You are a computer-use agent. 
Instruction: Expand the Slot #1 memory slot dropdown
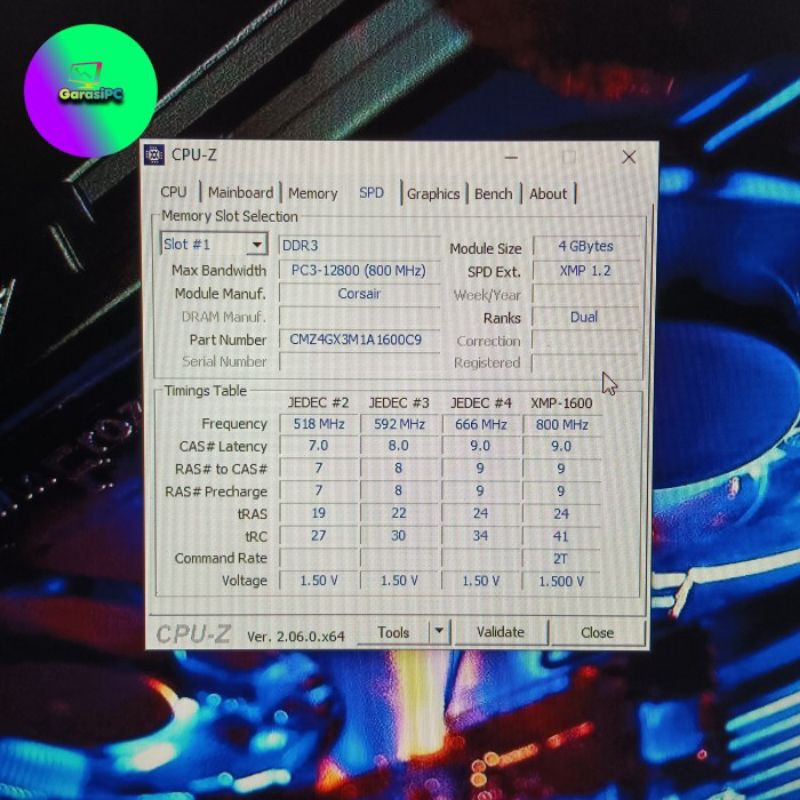point(257,245)
